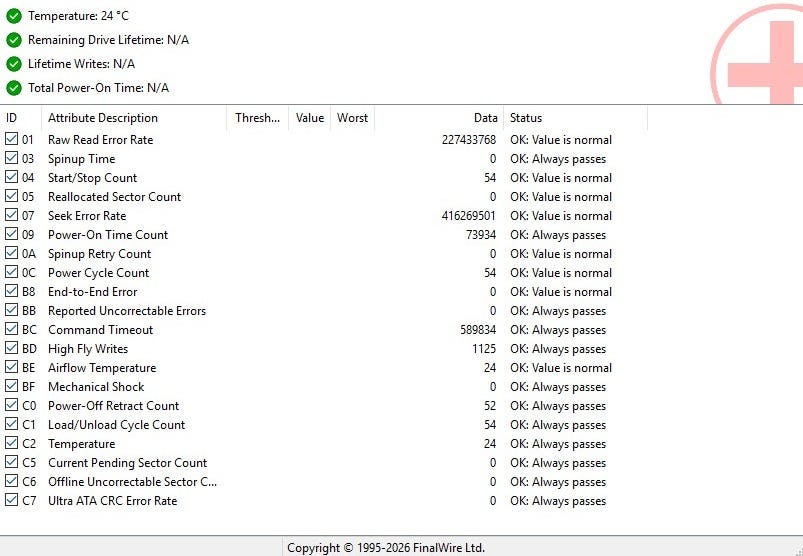Click the data value 73934
The image size is (803, 556).
pyautogui.click(x=481, y=234)
